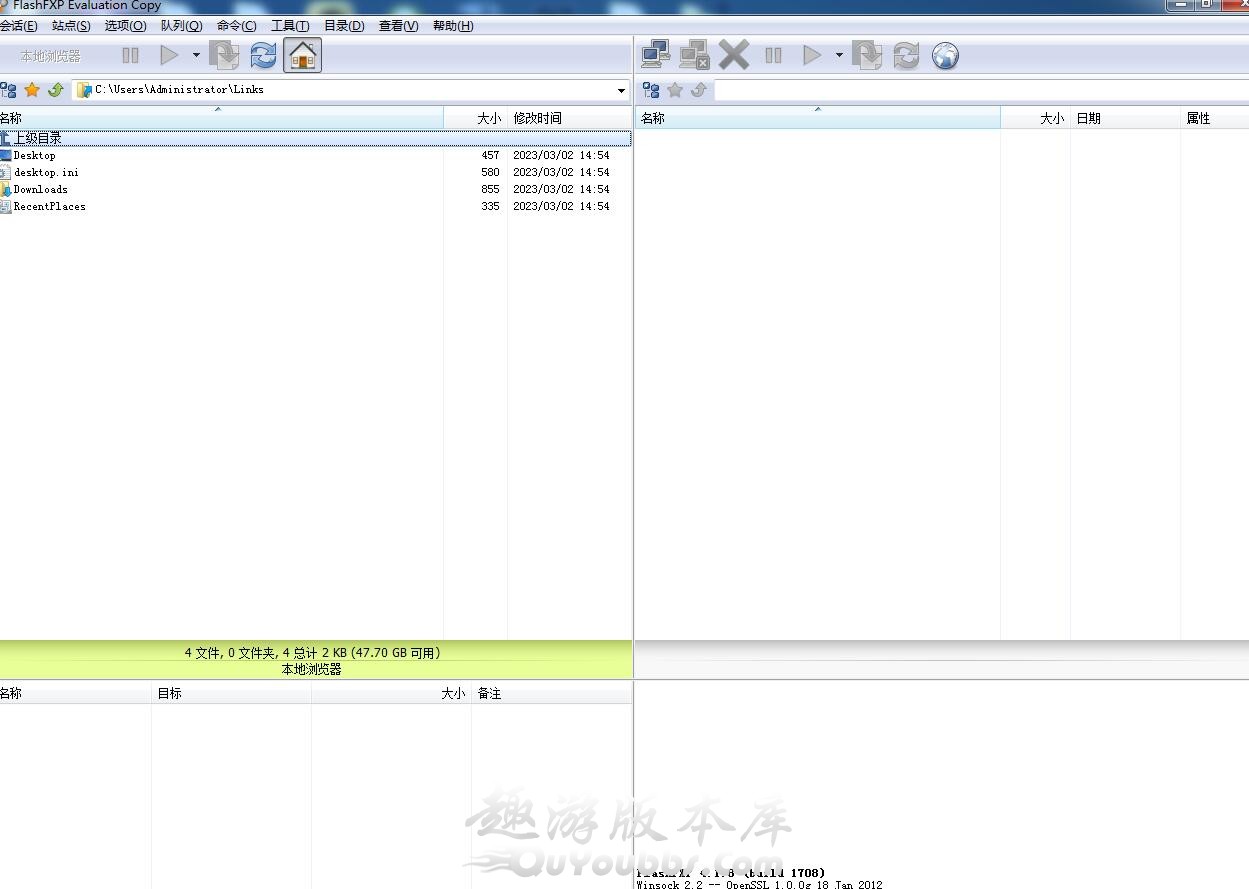The height and width of the screenshot is (889, 1249).
Task: Click the Connect computers icon in the remote toolbar
Action: [656, 55]
